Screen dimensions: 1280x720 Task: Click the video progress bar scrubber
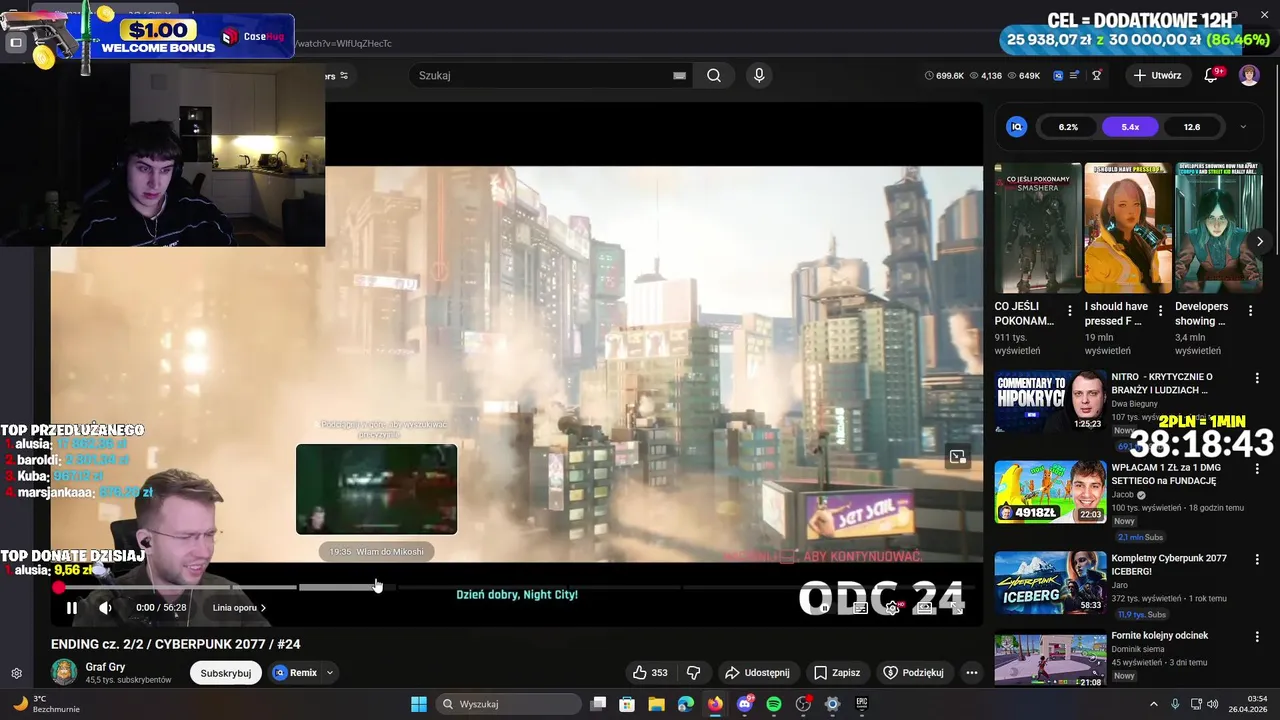[58, 588]
